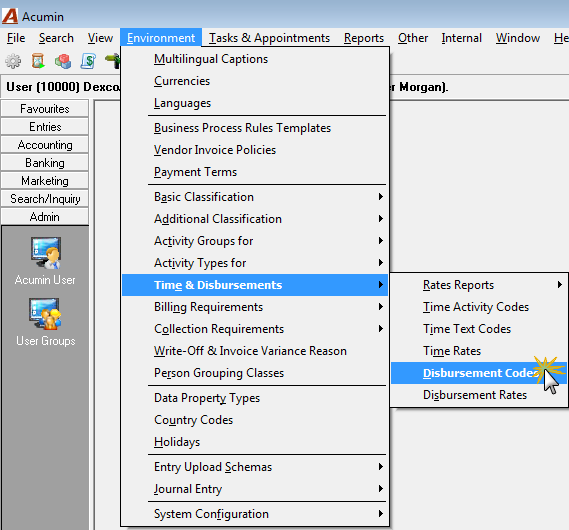
Task: Select Languages menu item
Action: pyautogui.click(x=255, y=103)
